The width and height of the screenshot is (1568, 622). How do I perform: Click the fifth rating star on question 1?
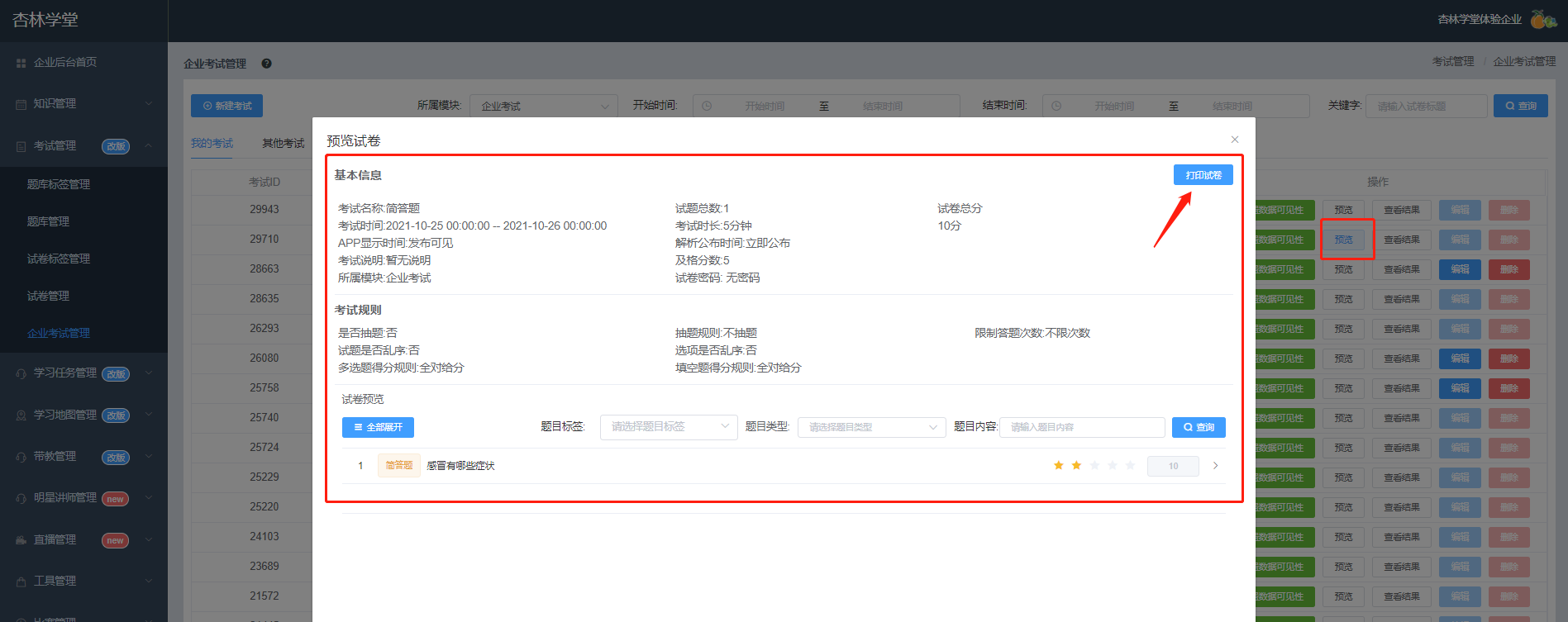(x=1130, y=466)
